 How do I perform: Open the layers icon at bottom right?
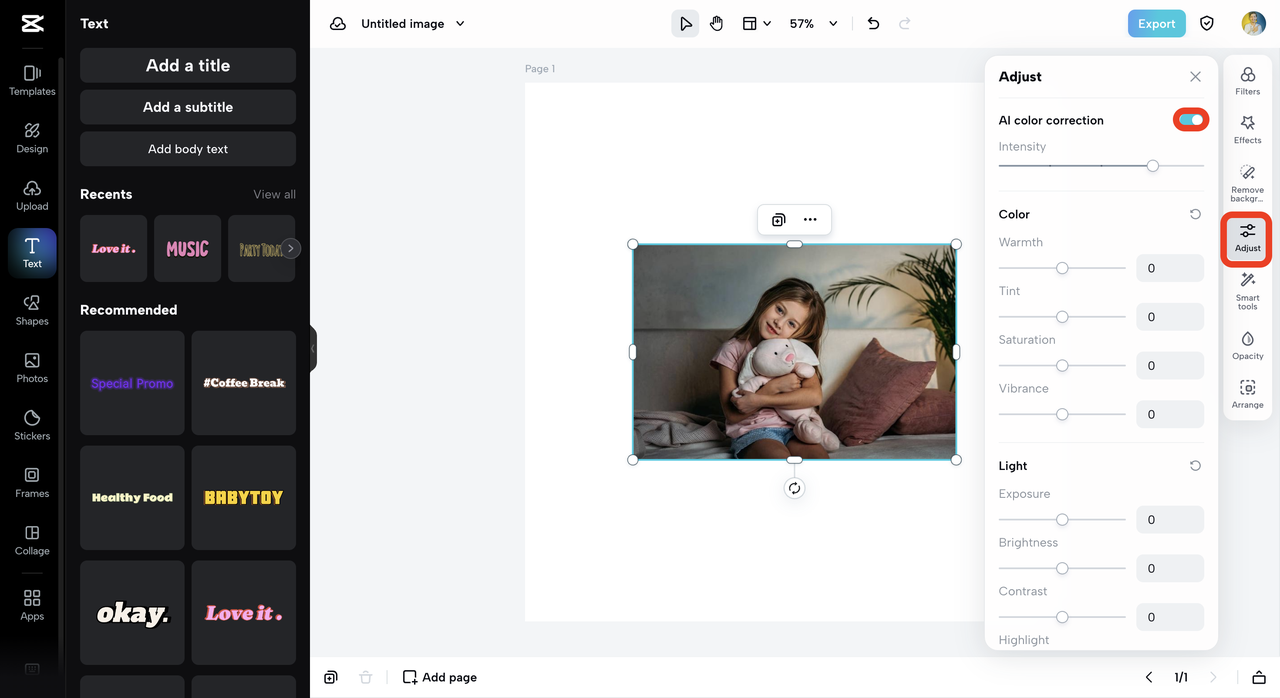click(x=1259, y=677)
